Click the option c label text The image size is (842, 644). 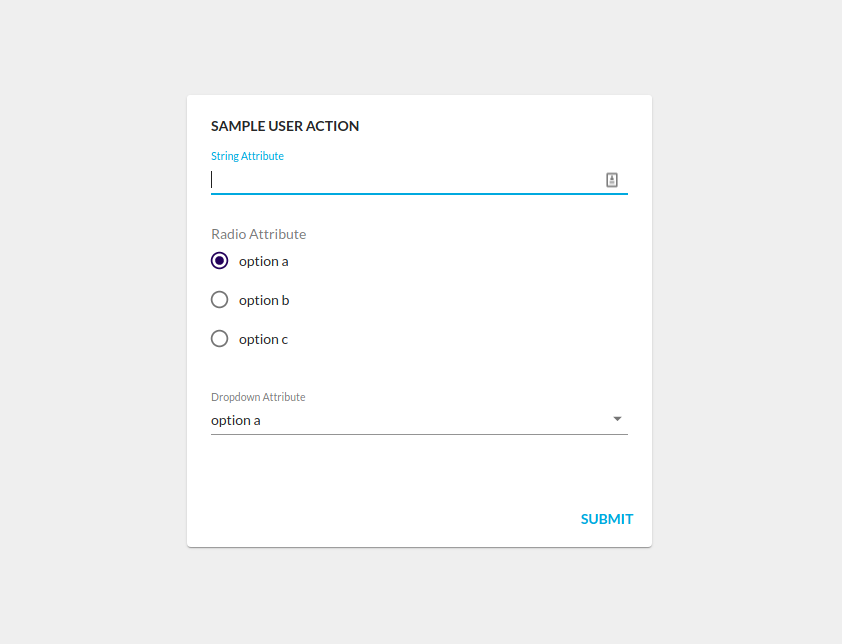[x=262, y=338]
